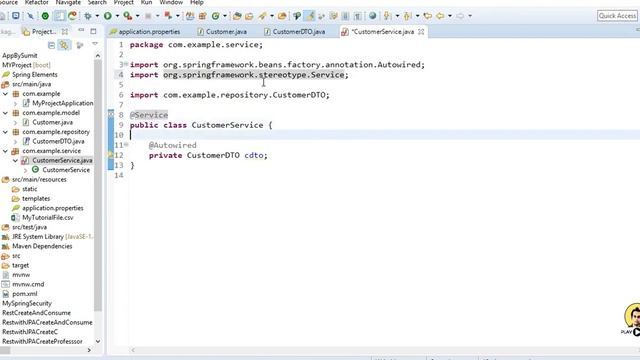The image size is (640, 360).
Task: Collapse the CustomerService.java tree node
Action: click(16, 161)
